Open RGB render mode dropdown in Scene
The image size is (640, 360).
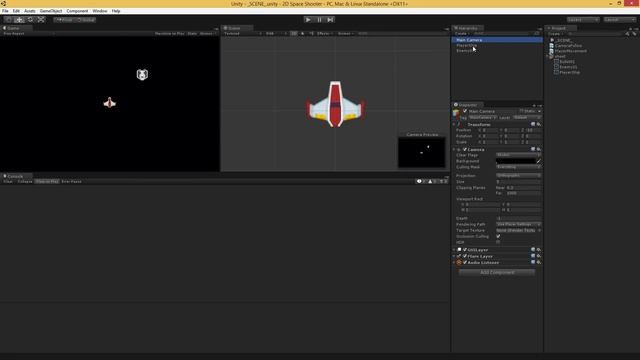(x=276, y=33)
